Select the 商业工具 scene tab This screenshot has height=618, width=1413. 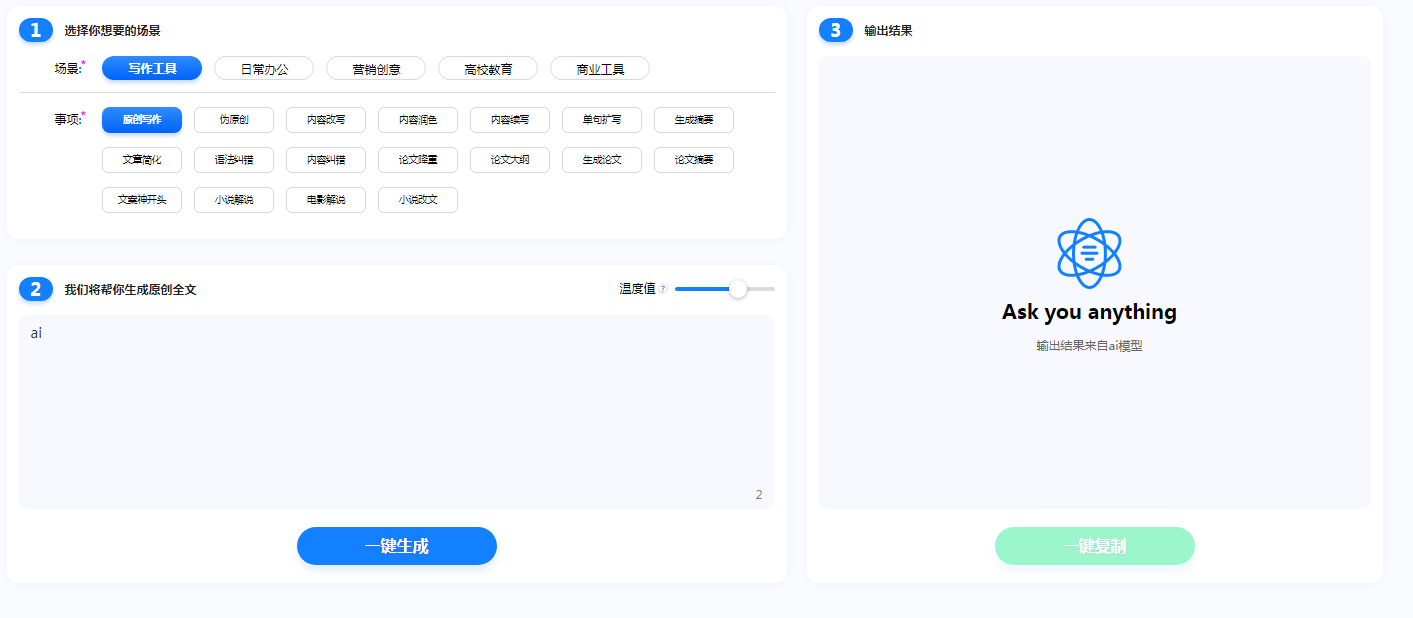point(600,68)
